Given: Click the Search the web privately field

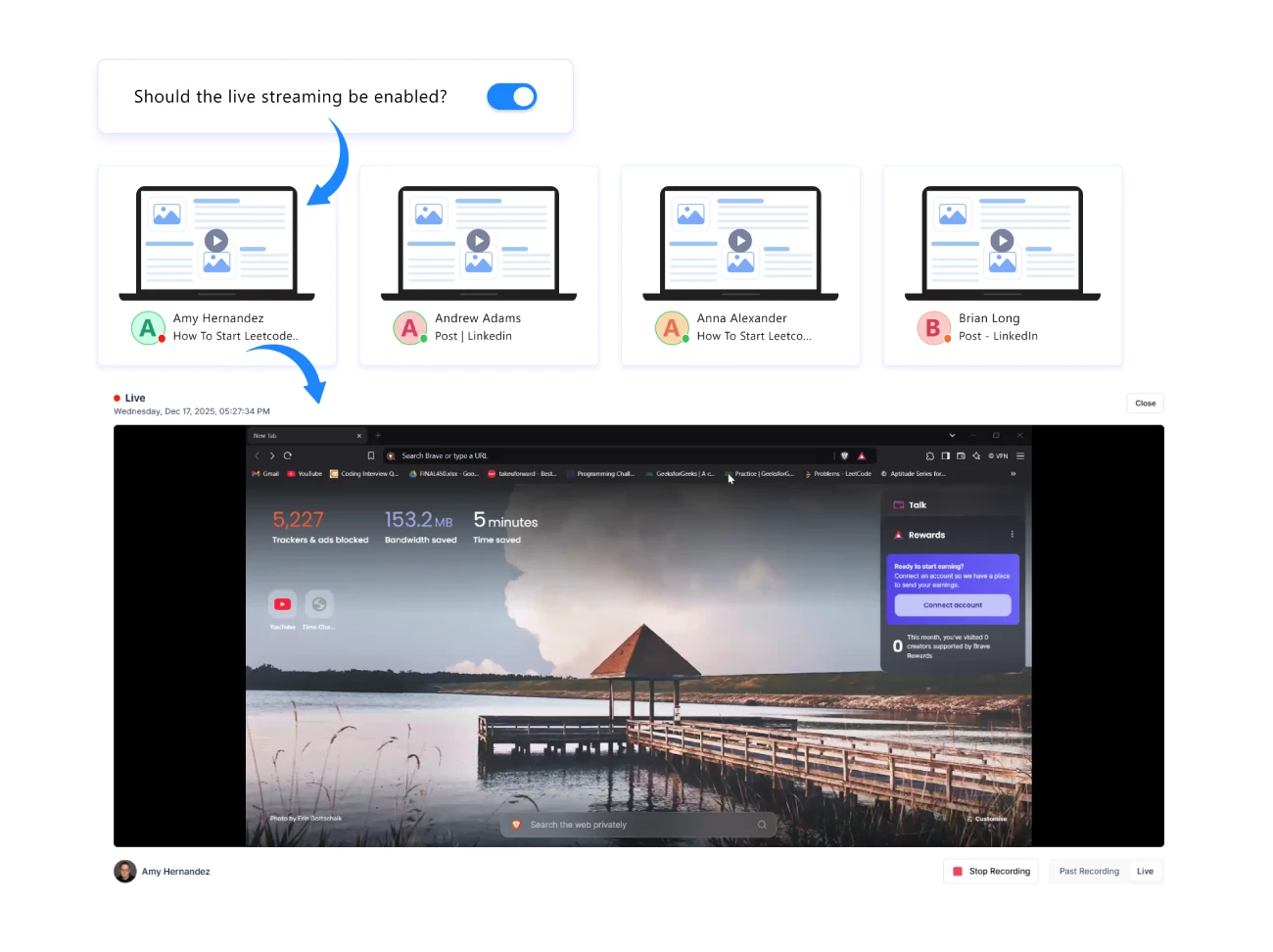Looking at the screenshot, I should coord(638,824).
